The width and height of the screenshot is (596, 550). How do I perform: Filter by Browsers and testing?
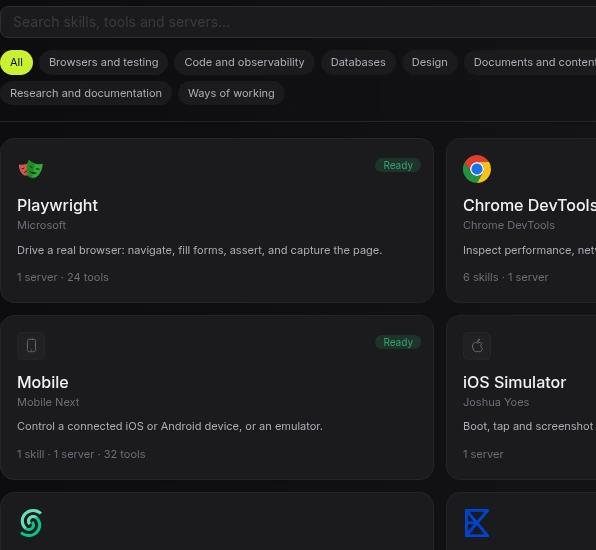[x=103, y=62]
